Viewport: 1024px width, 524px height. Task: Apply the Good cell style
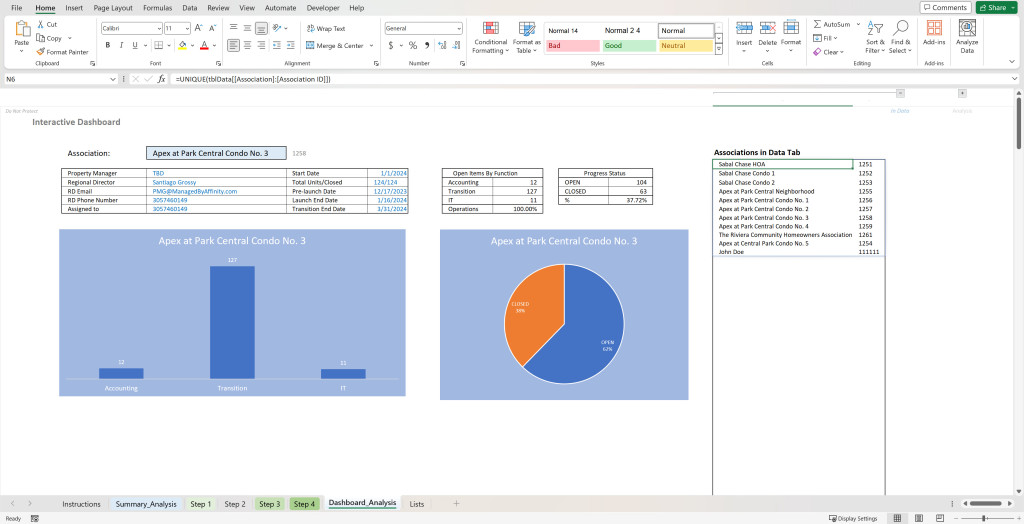point(629,46)
